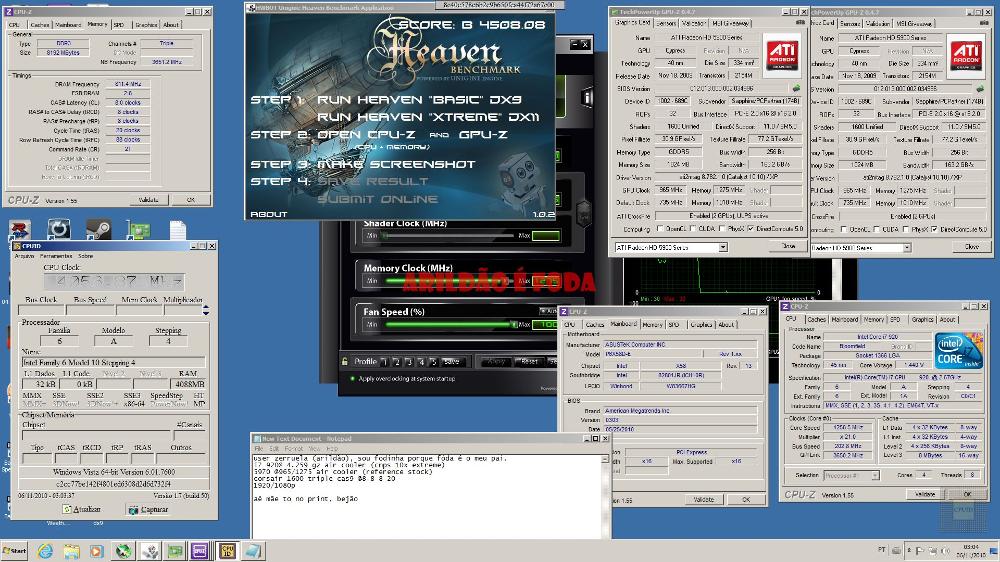
Task: Switch to Validation tab in left GPU-Z
Action: click(693, 23)
